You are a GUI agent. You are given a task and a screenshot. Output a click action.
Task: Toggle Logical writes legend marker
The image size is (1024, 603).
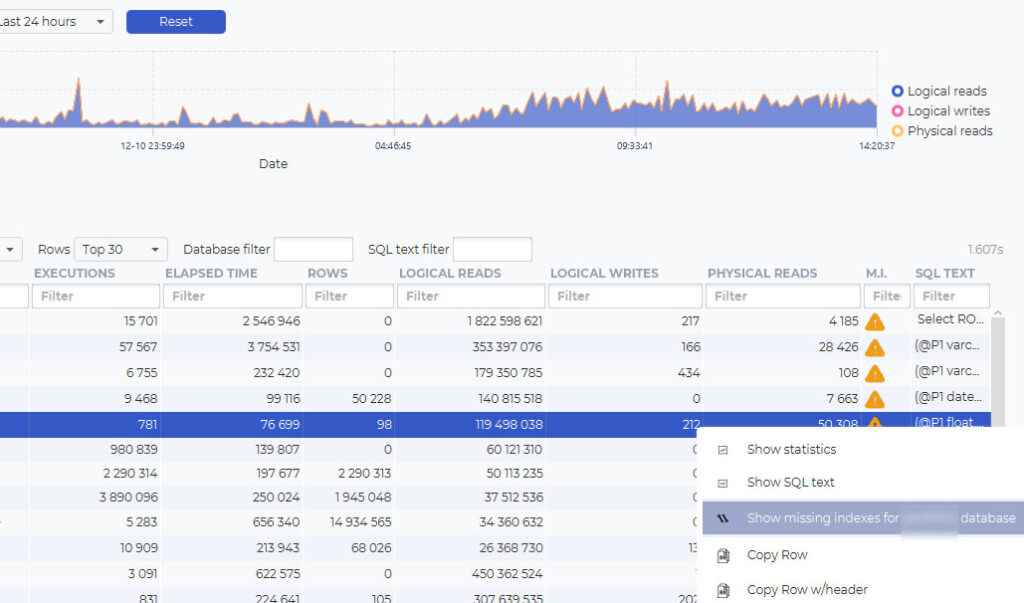(897, 111)
